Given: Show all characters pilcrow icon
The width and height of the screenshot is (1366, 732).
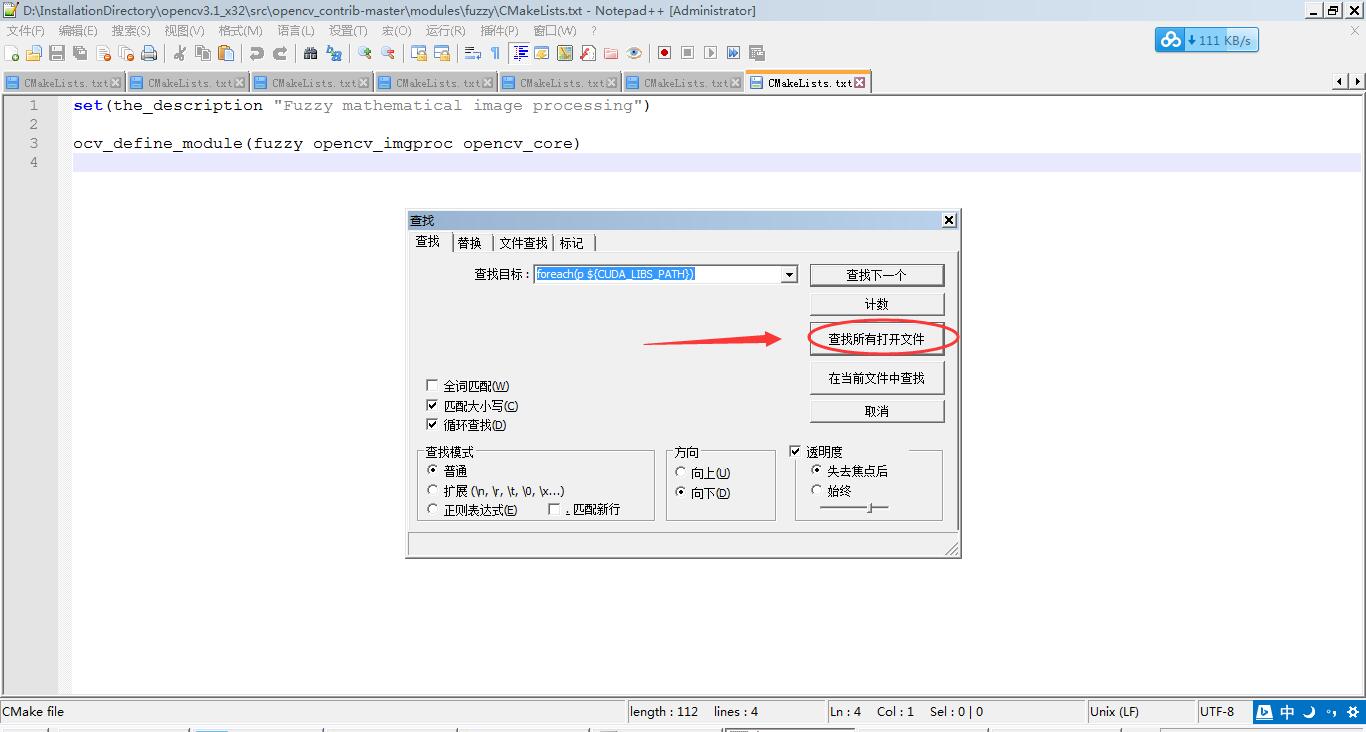Looking at the screenshot, I should click(x=495, y=53).
